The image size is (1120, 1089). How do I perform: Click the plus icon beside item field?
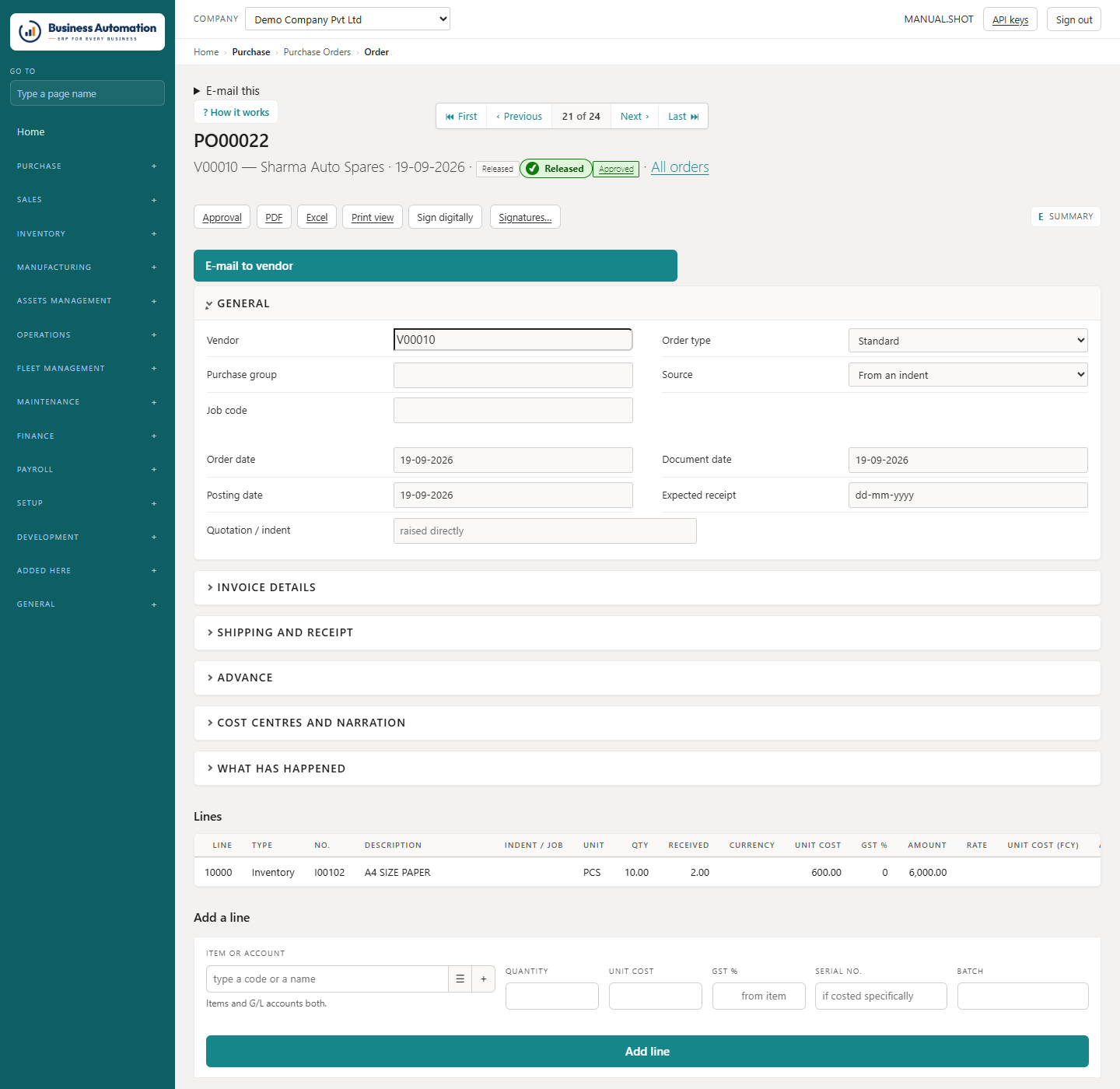[x=483, y=979]
